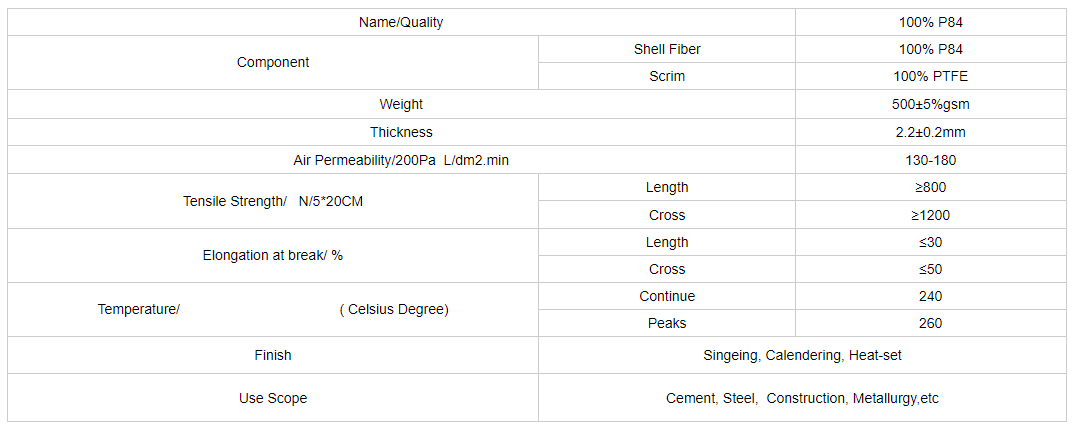Click the Tensile Strength row label
The height and width of the screenshot is (429, 1074).
point(273,201)
